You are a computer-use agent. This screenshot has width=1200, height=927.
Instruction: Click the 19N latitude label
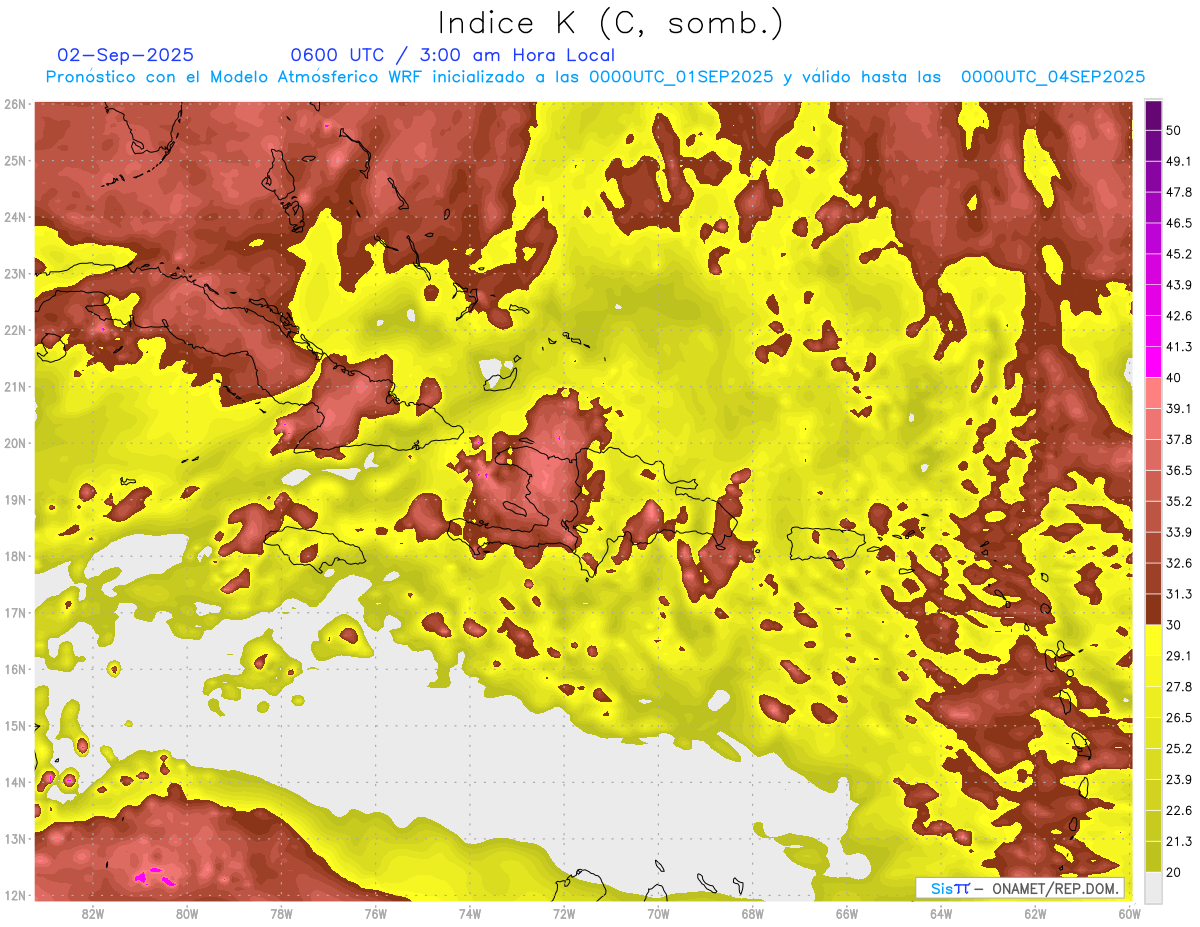click(x=15, y=499)
